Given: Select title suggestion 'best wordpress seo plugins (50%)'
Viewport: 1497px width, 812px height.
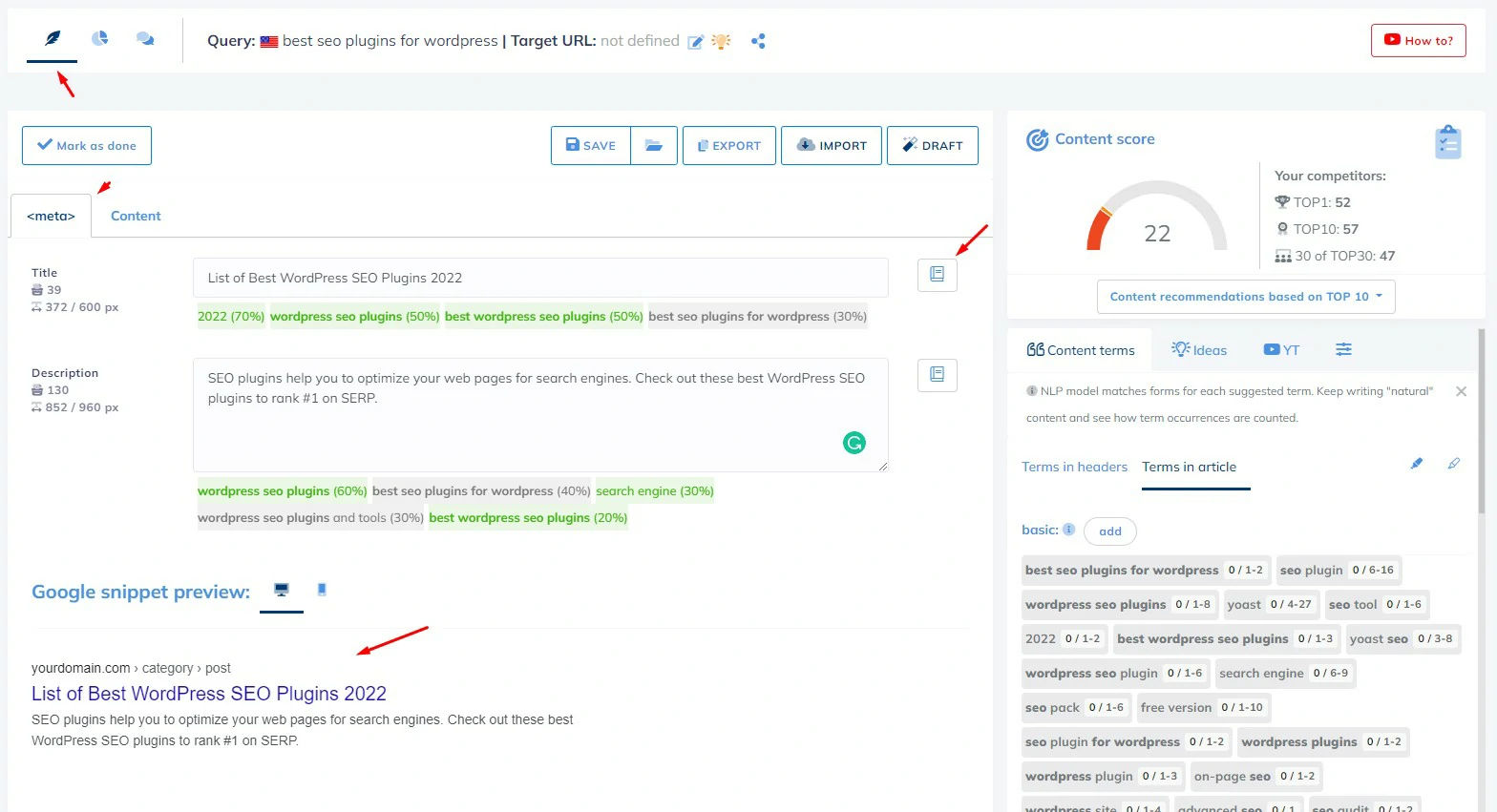Looking at the screenshot, I should pos(544,316).
